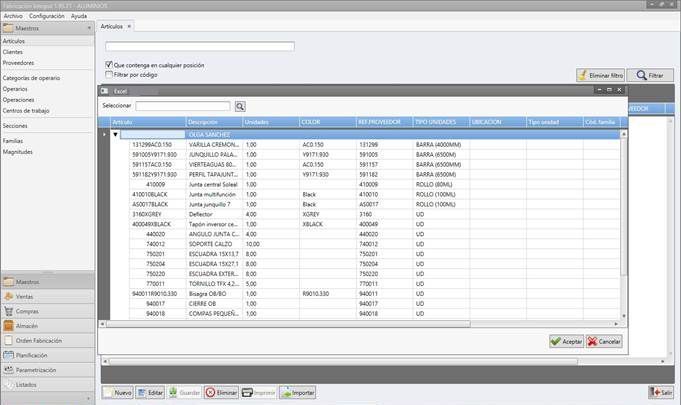Open the Compras cart section
The width and height of the screenshot is (681, 405).
point(48,311)
